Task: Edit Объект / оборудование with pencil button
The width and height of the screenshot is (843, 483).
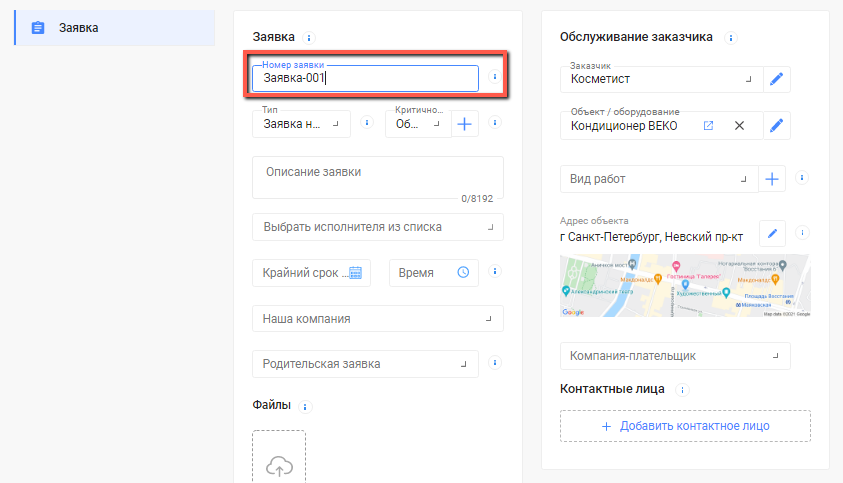Action: click(776, 125)
